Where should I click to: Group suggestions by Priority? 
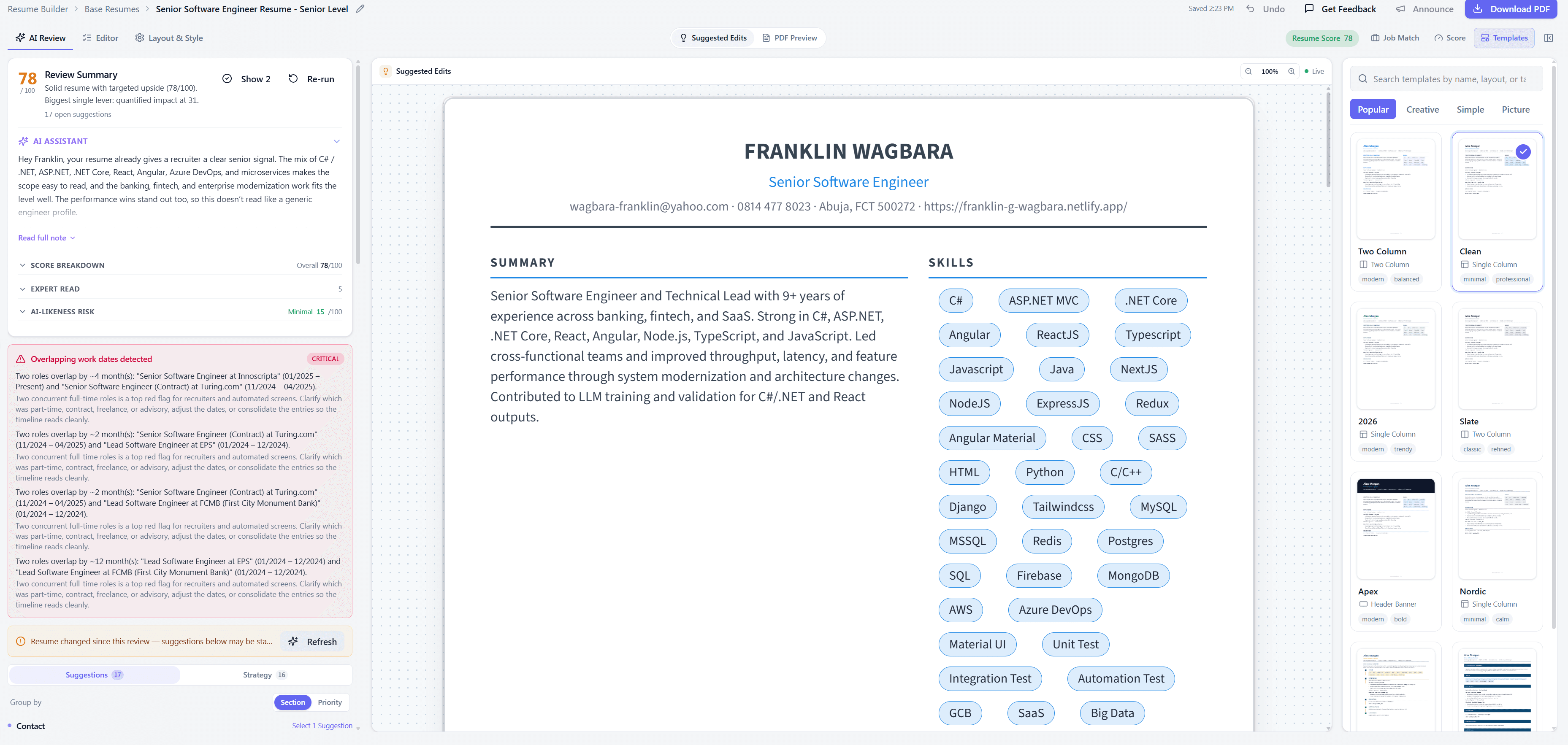330,702
